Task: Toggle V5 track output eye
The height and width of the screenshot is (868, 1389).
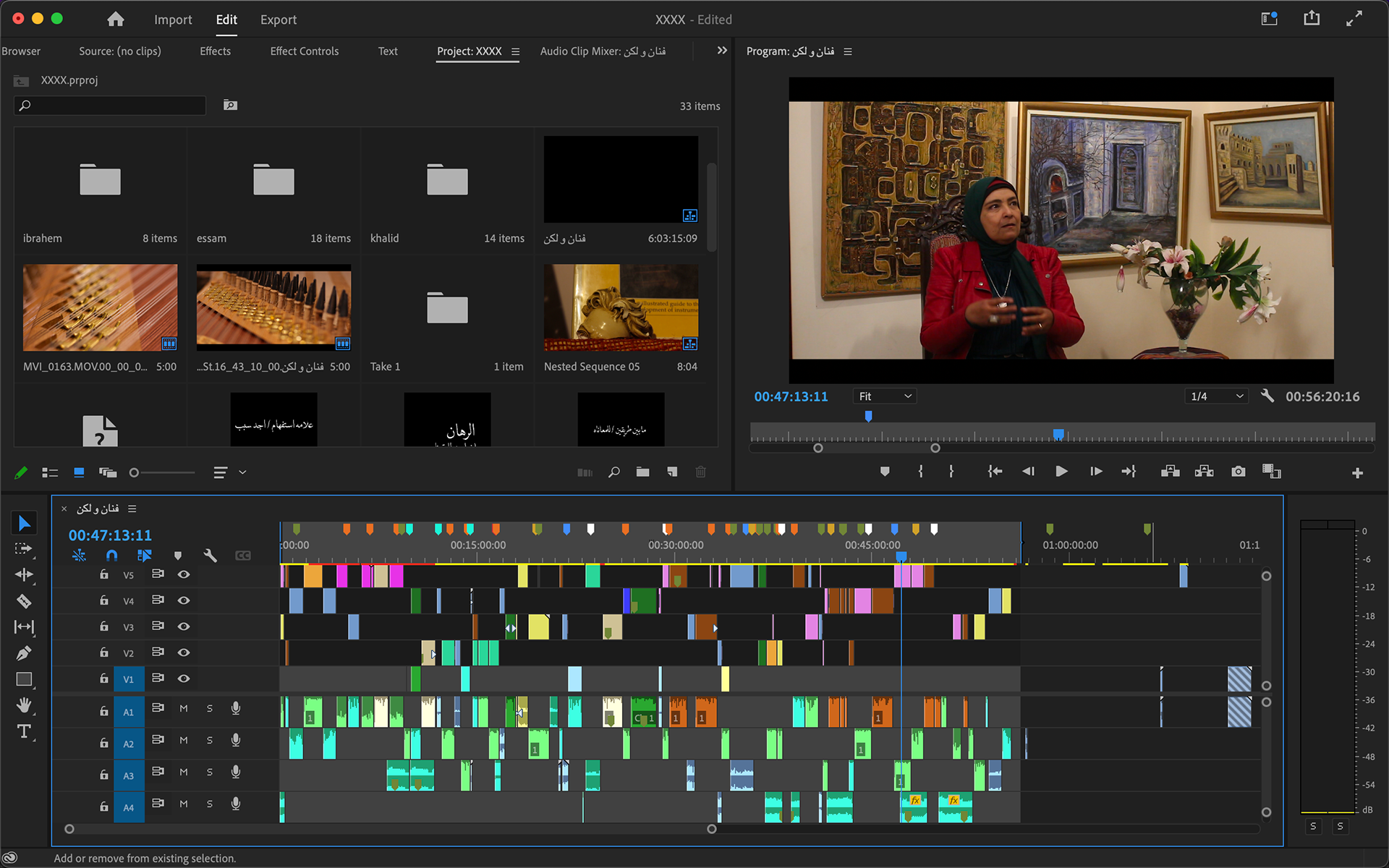Action: point(184,574)
